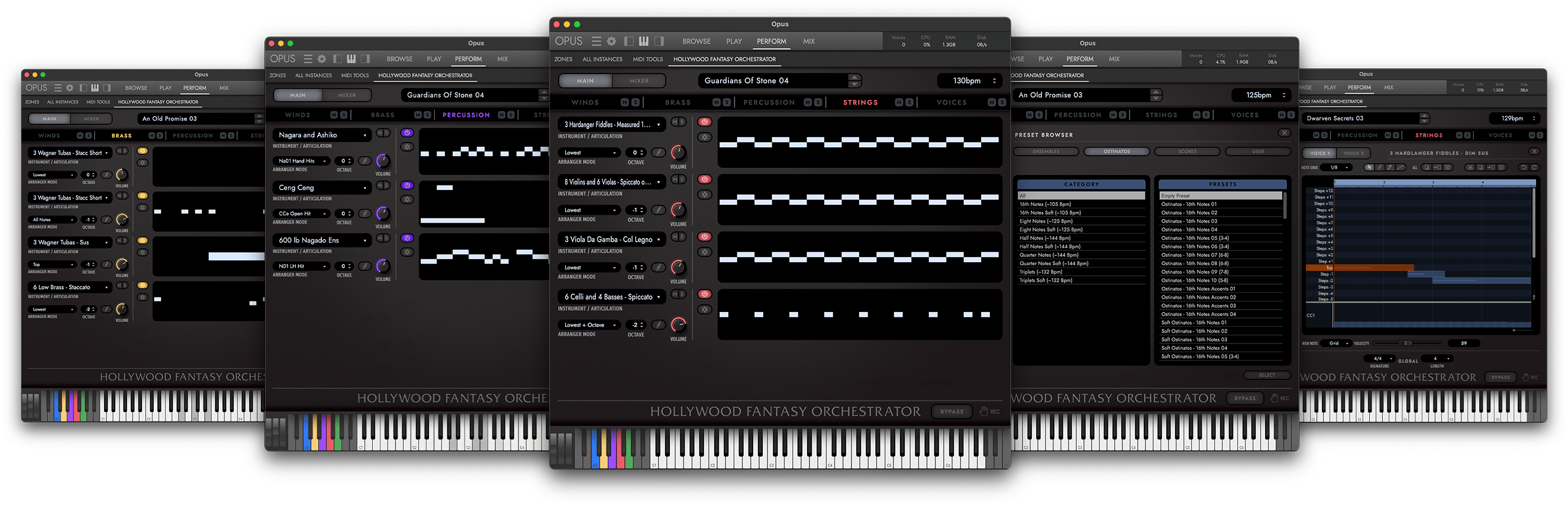Switch to BROWSE tab in center window
Viewport: 1568px width, 505px height.
tap(696, 41)
